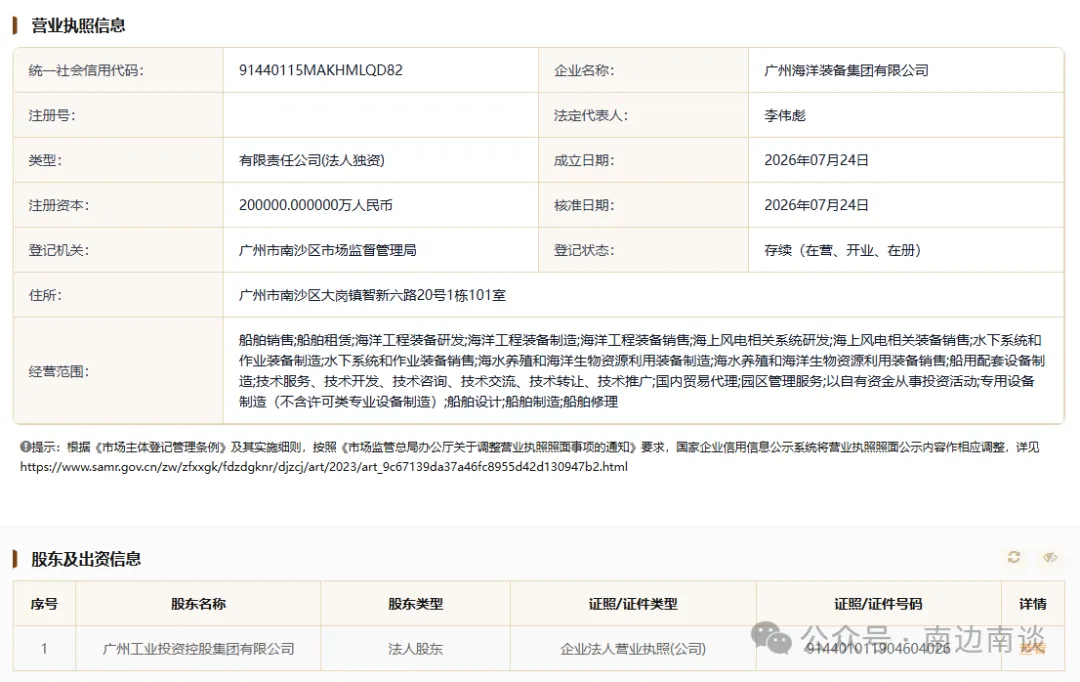1080x682 pixels.
Task: Click the 证照/证件类型 column header
Action: pos(633,603)
